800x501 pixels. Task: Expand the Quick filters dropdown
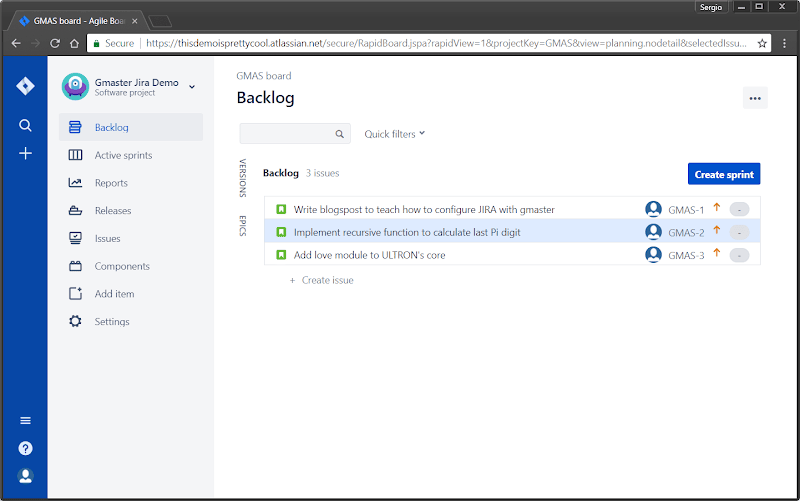[x=394, y=134]
